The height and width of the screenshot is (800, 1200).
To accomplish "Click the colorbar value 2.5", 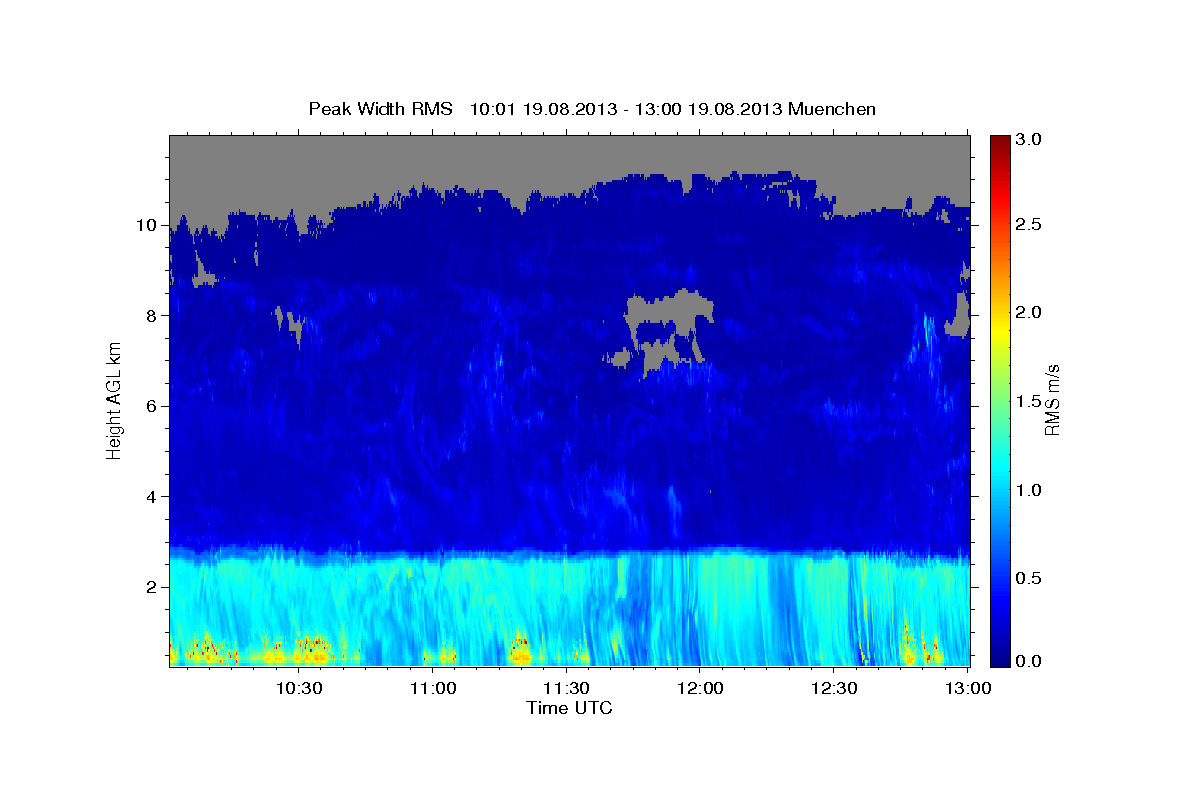I will pyautogui.click(x=1031, y=225).
